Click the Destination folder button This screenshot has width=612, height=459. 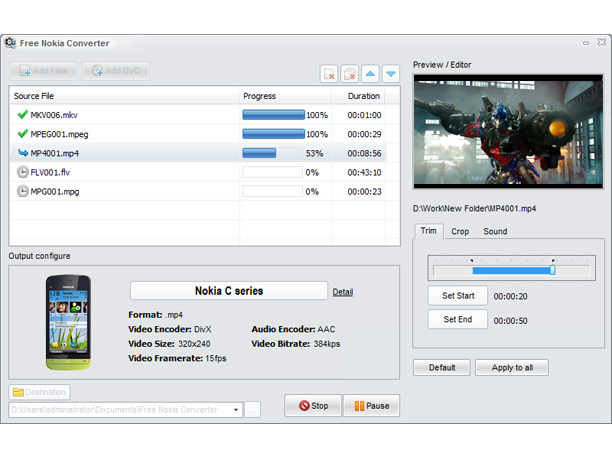[x=39, y=392]
